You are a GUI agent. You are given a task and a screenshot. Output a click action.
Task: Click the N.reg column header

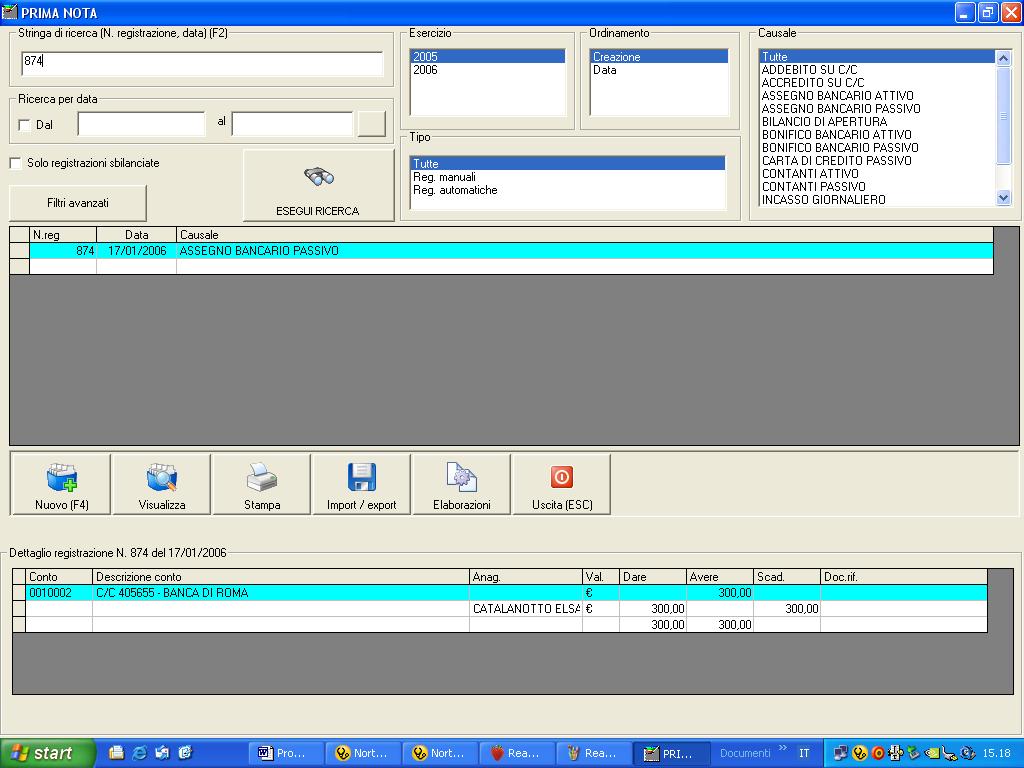pos(63,235)
